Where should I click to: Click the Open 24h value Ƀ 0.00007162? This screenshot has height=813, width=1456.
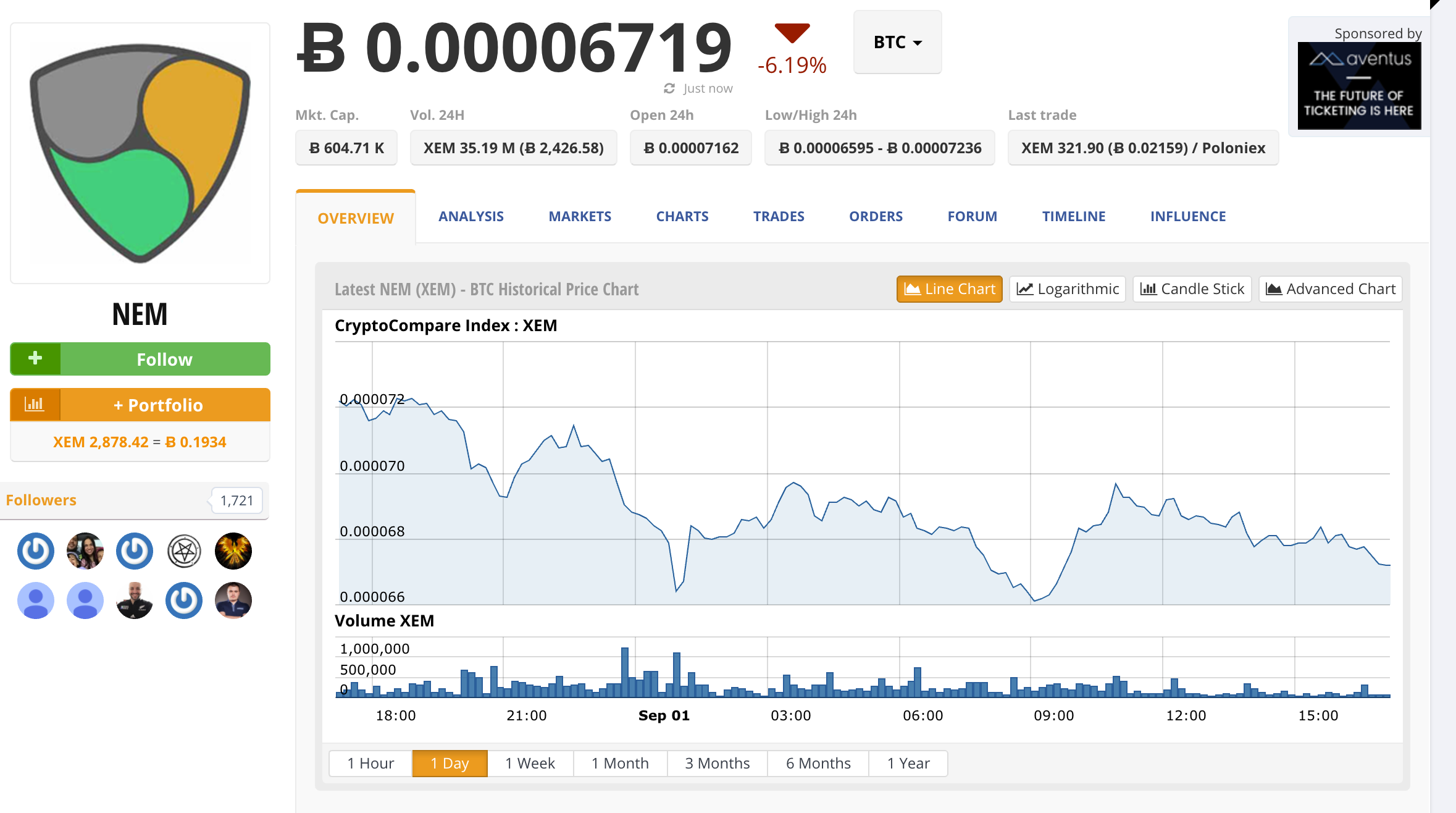[x=691, y=148]
